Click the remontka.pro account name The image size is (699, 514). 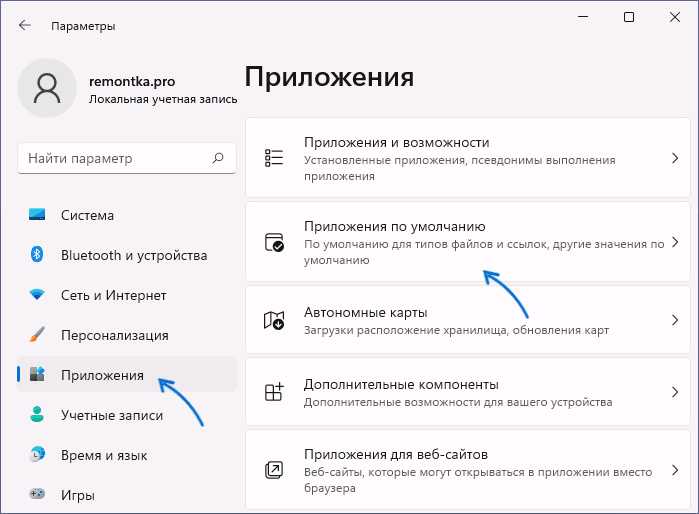click(x=132, y=82)
